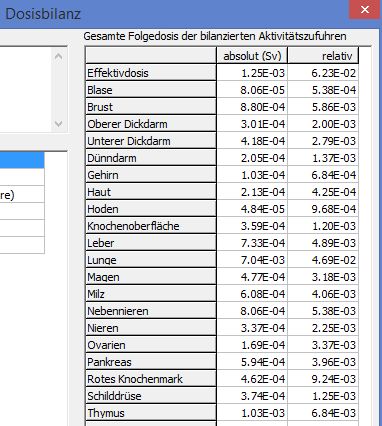Click the Dünndarm row label
This screenshot has height=426, width=382.
point(151,158)
